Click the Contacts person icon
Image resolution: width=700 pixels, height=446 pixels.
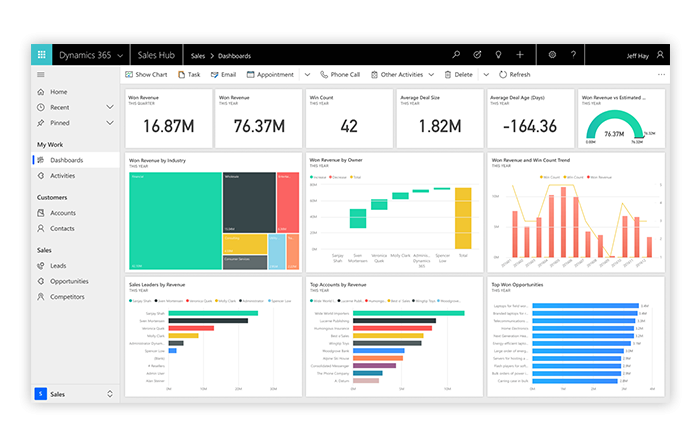(x=41, y=228)
